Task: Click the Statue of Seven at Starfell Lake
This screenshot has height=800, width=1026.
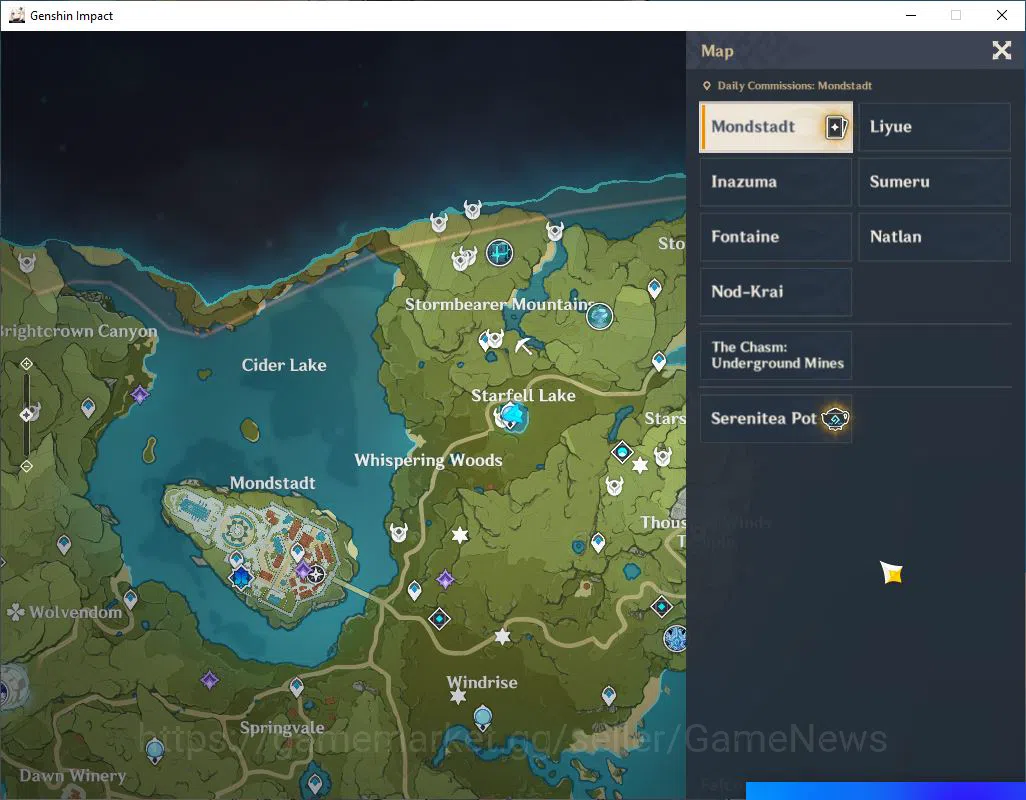Action: (x=513, y=415)
